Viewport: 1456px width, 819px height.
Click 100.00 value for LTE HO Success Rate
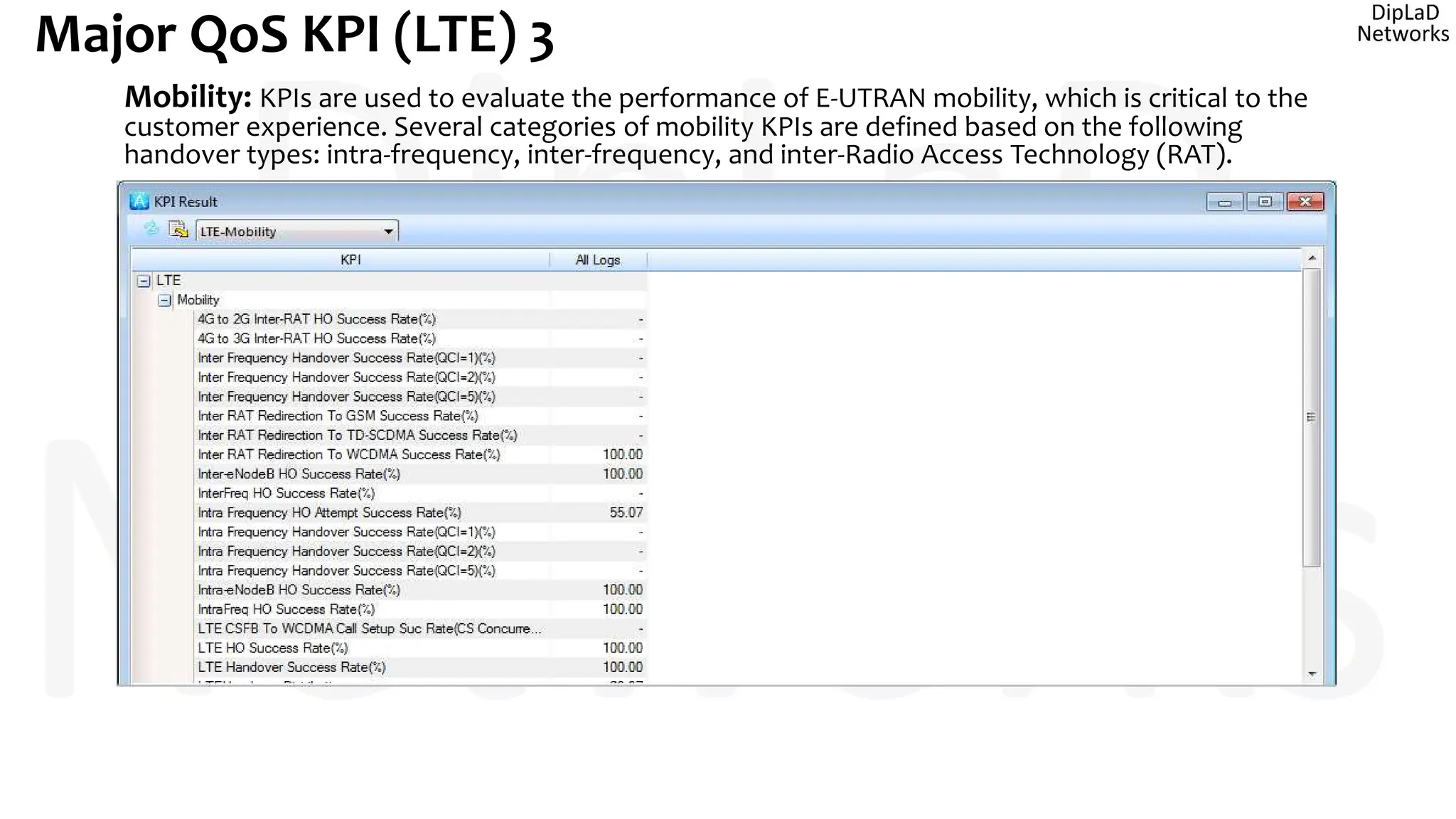(x=622, y=648)
